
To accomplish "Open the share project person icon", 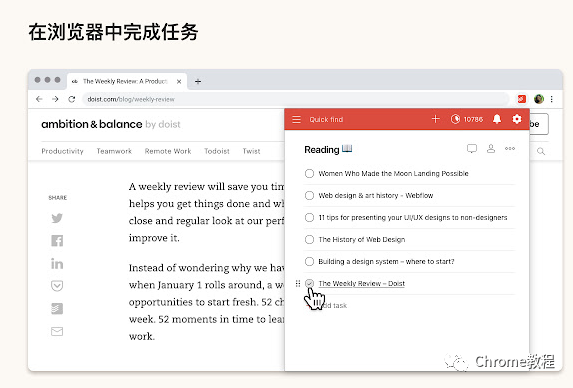I will 491,148.
